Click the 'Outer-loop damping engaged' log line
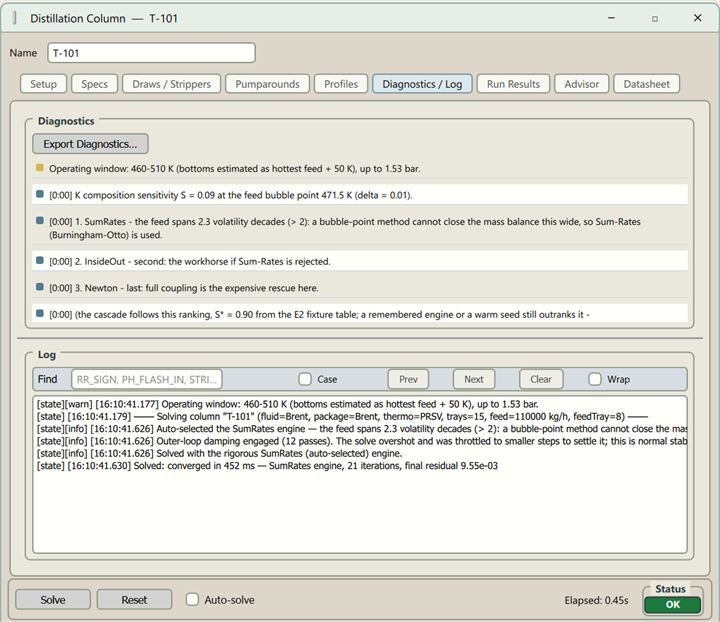Screen dimensions: 720x622 point(361,441)
